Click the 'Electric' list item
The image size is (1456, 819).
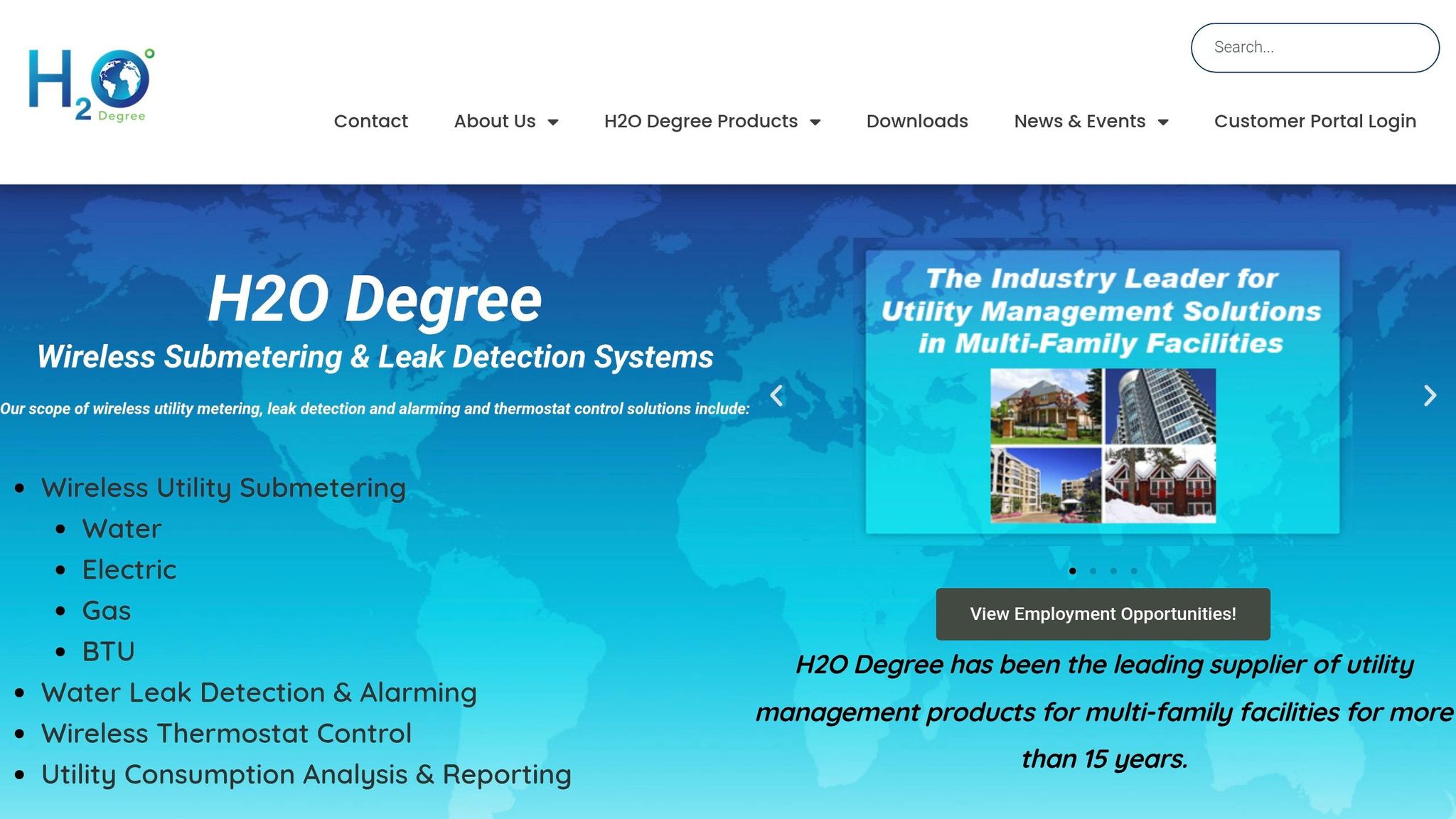129,569
